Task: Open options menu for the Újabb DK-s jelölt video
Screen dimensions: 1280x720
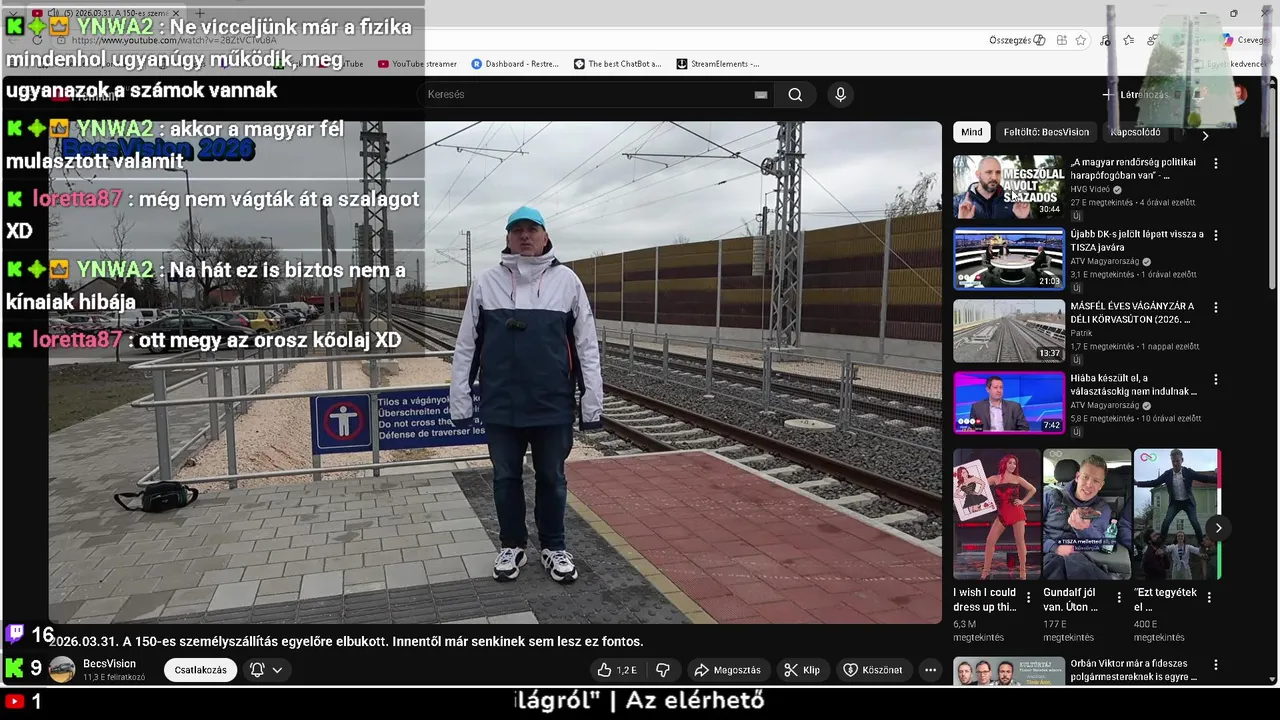Action: (x=1216, y=235)
